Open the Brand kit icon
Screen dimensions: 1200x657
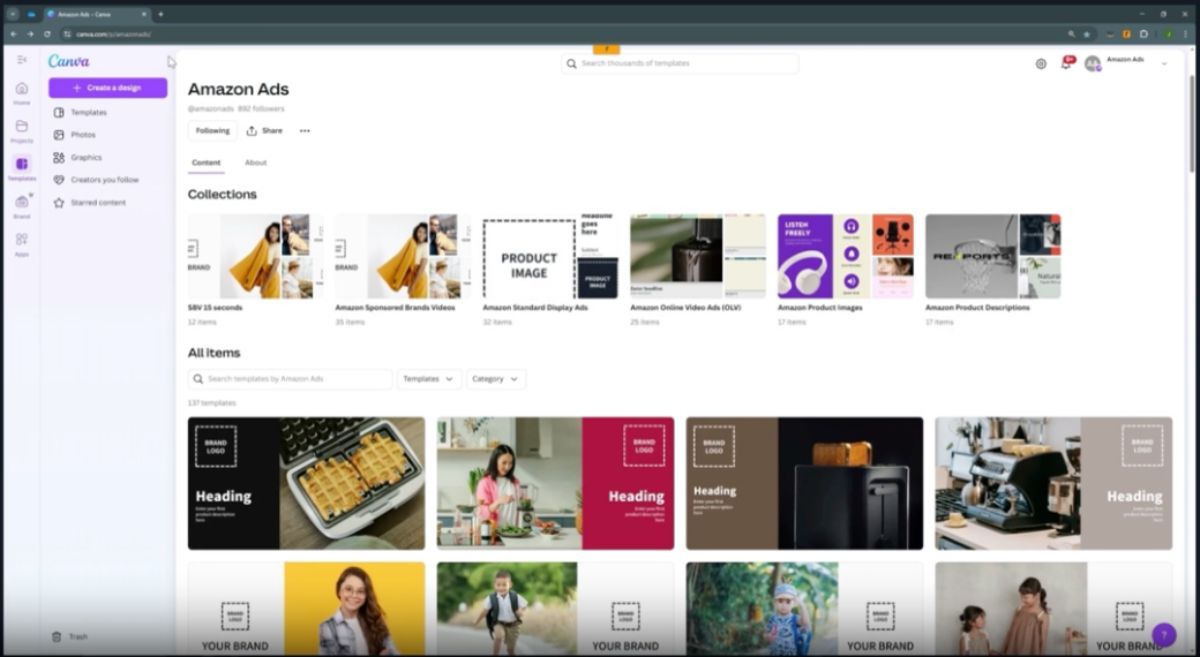(x=21, y=202)
